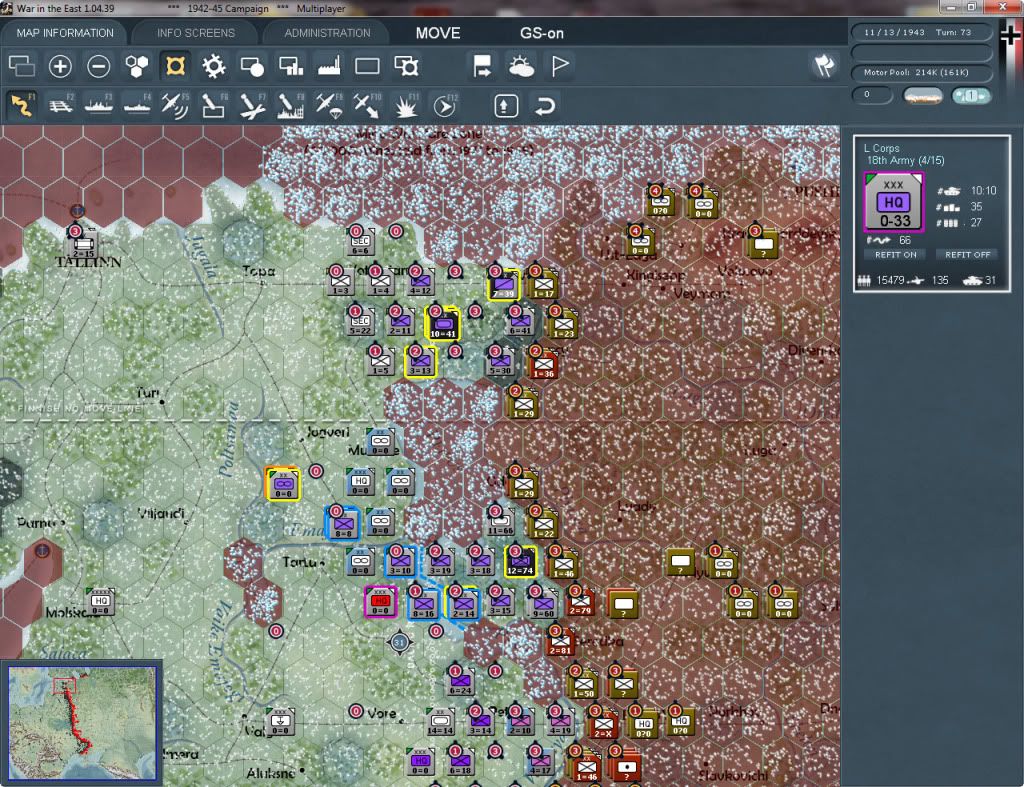This screenshot has height=787, width=1024.
Task: Select the unit counter marked 14=14
Action: [x=440, y=722]
